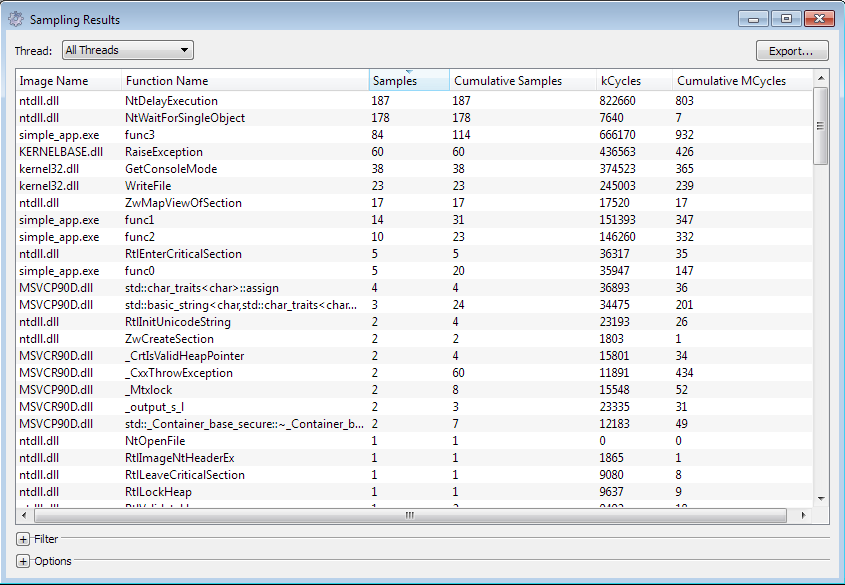Select the ZwMapViewOfSection row

(414, 203)
